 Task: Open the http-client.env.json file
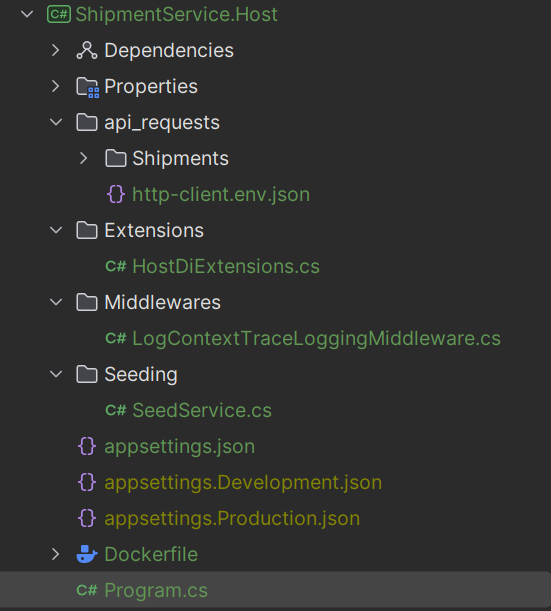pos(221,194)
